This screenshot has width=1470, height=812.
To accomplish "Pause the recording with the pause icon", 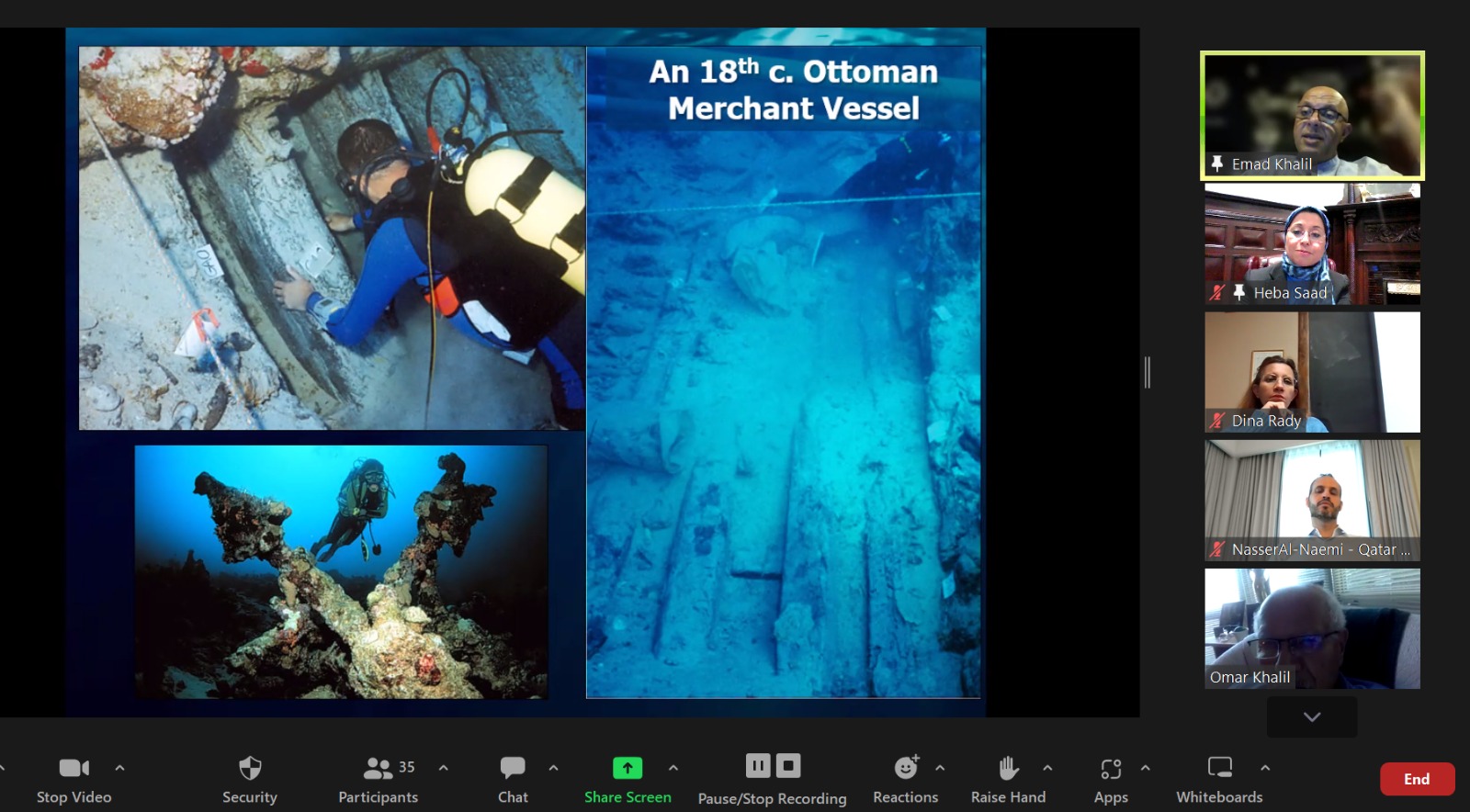I will [758, 765].
